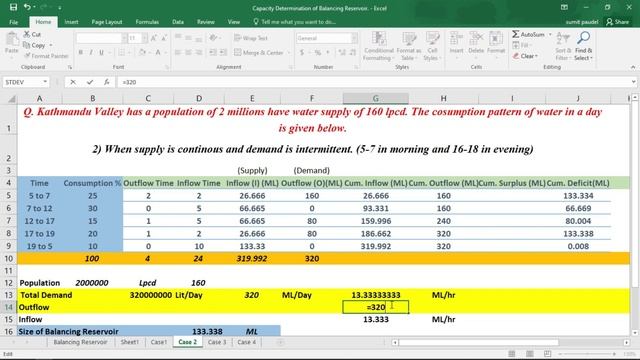This screenshot has width=640, height=360.
Task: Click AutoSum sigma button
Action: point(528,34)
